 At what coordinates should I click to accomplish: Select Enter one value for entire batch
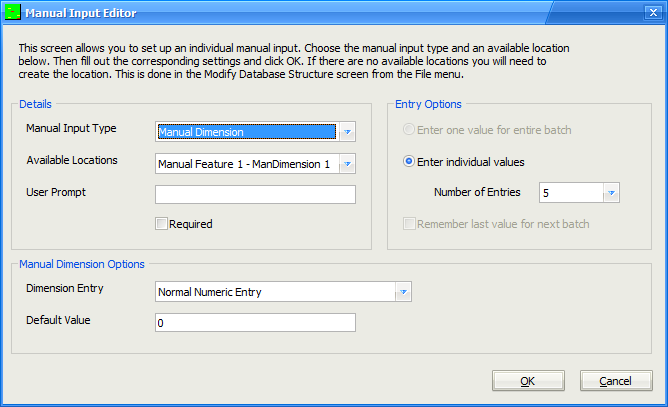pyautogui.click(x=409, y=130)
